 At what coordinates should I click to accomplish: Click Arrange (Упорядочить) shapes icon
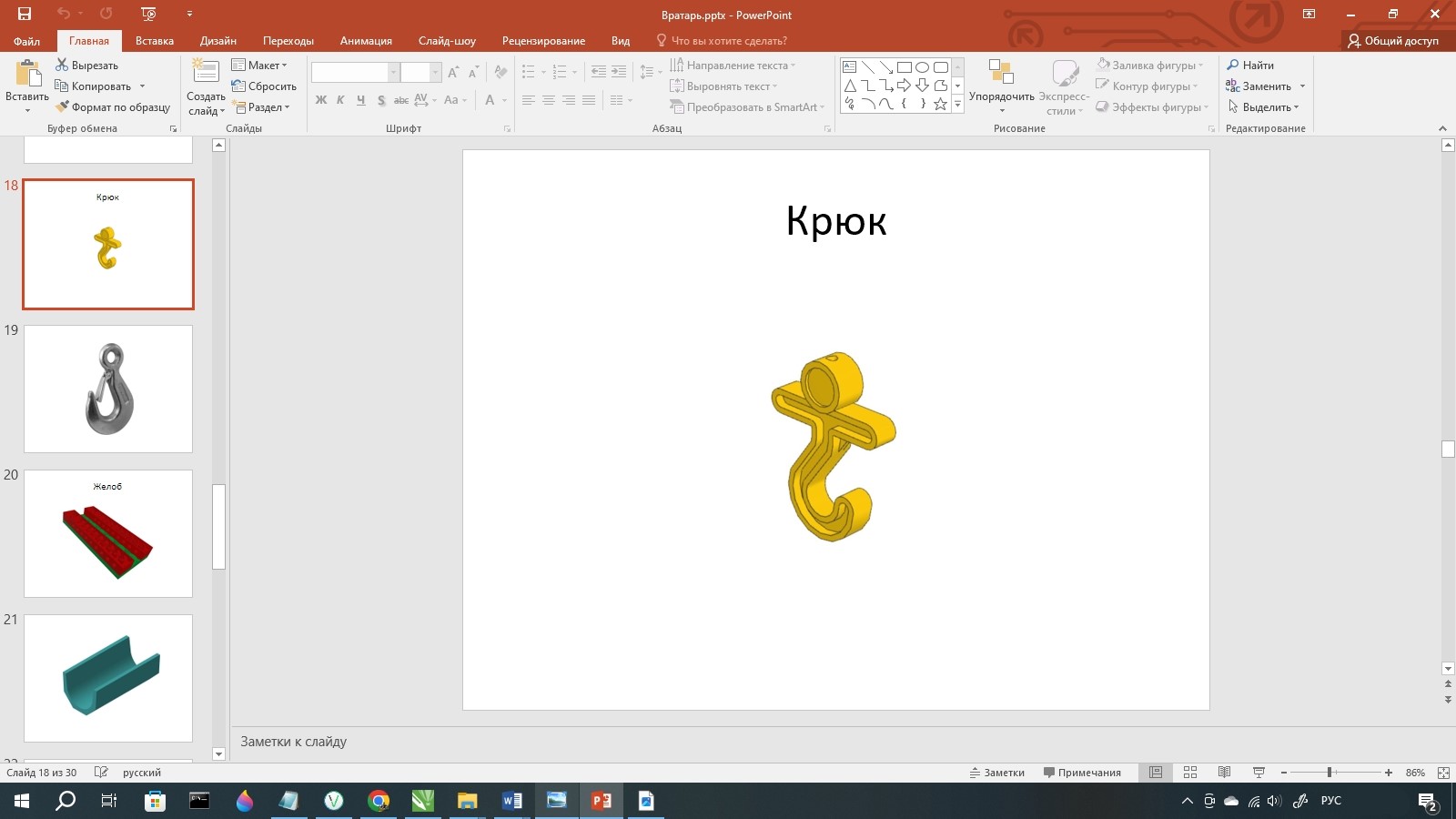point(1001,75)
